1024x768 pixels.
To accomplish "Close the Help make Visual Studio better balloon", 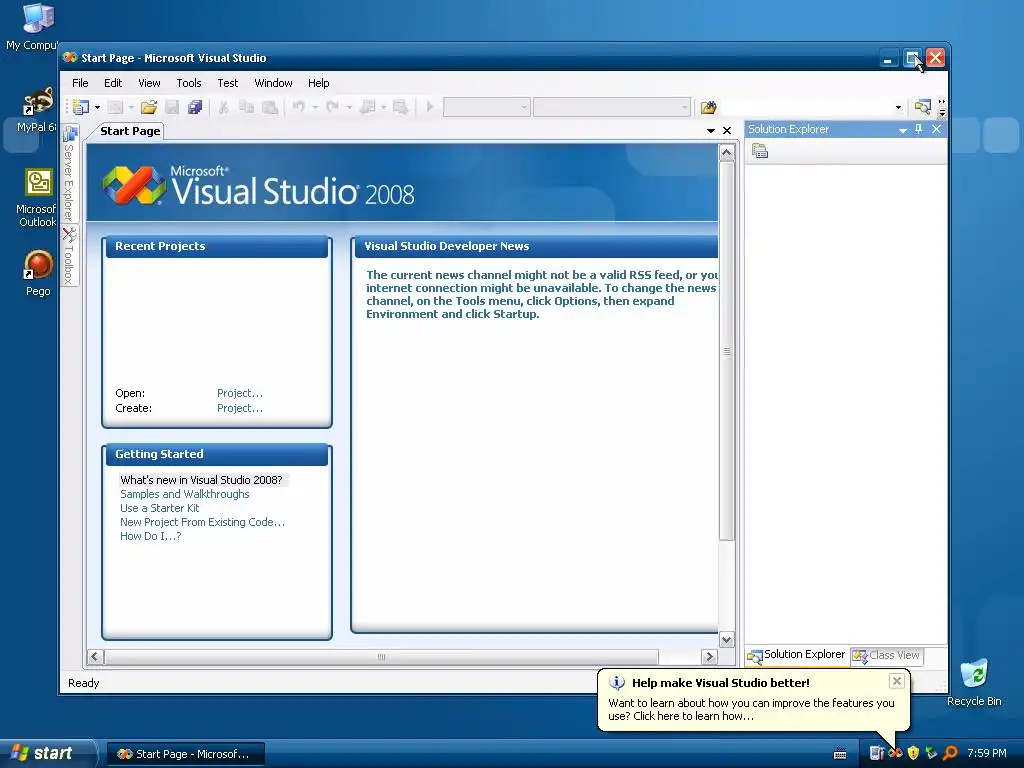I will [897, 681].
